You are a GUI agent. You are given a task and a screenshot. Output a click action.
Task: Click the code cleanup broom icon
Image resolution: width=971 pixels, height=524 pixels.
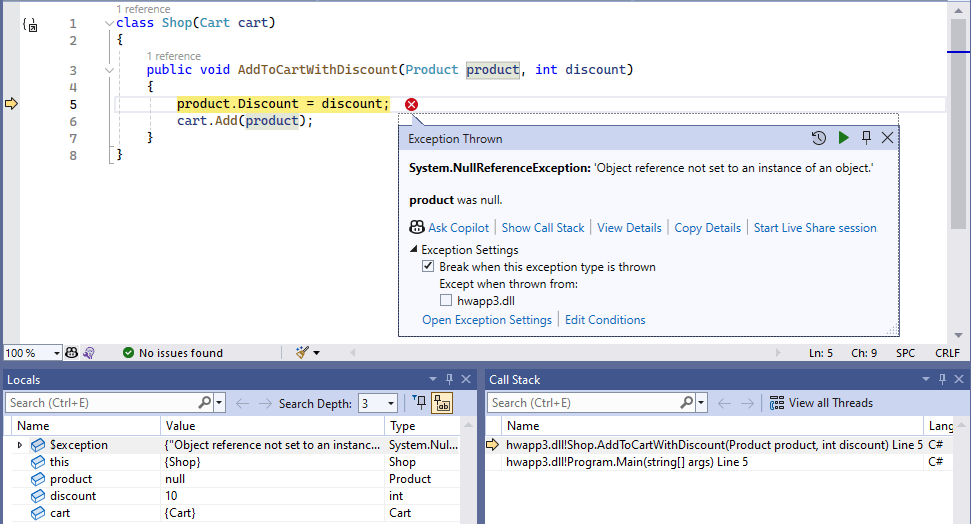(x=302, y=352)
